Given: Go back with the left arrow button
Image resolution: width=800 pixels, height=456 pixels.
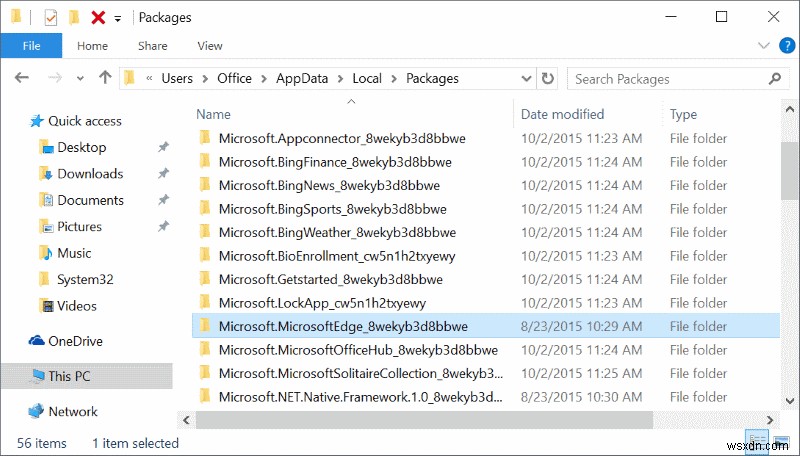Looking at the screenshot, I should (21, 78).
